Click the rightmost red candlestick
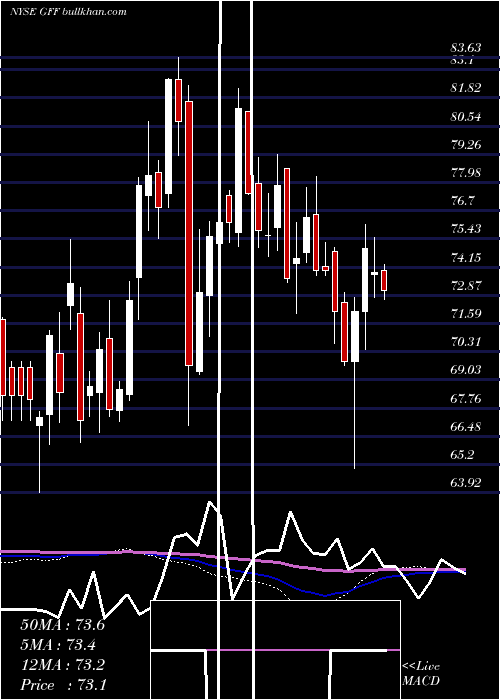This screenshot has width=500, height=700. 384,280
